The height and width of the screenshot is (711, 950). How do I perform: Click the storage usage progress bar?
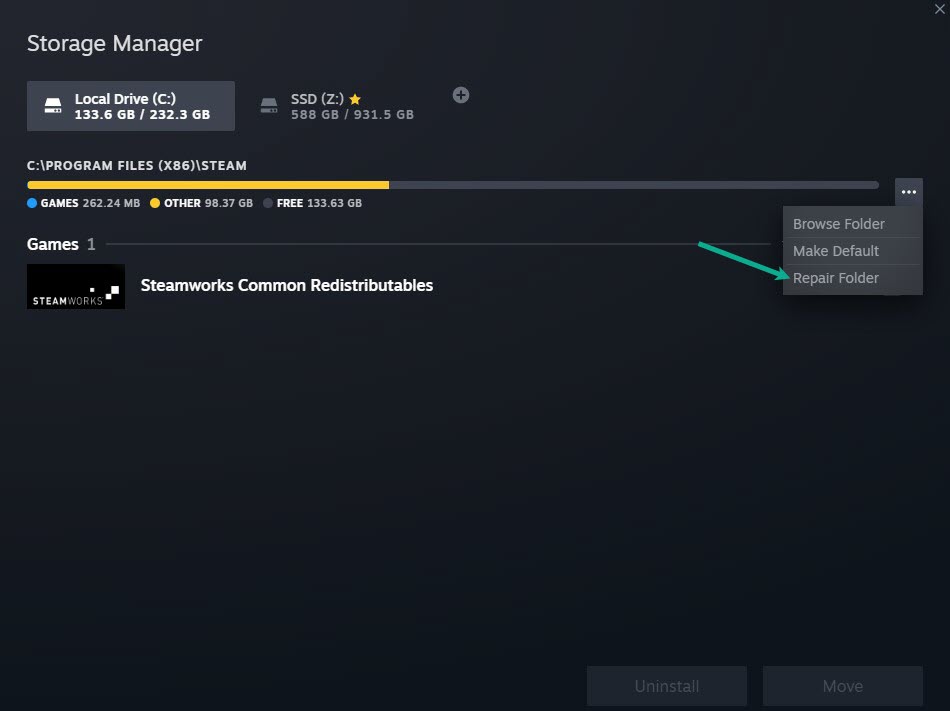point(453,185)
